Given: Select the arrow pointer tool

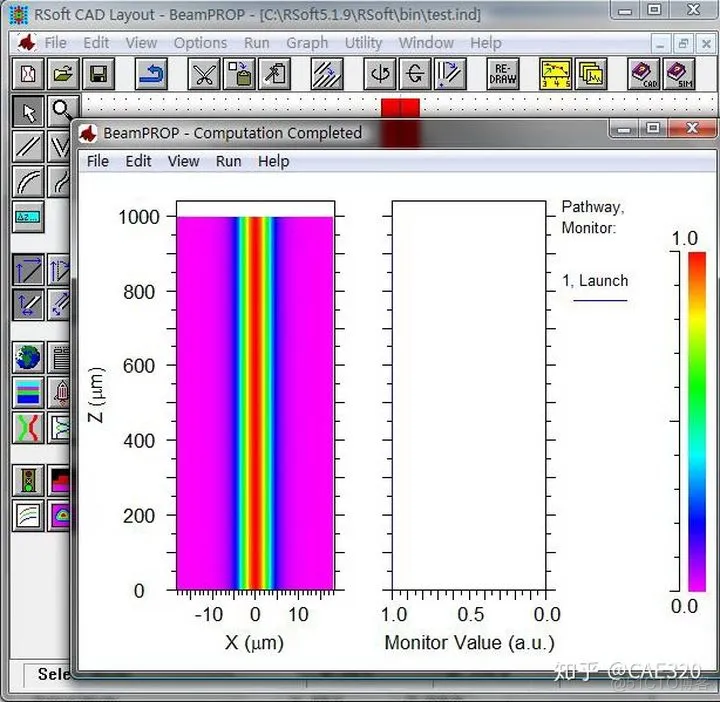Looking at the screenshot, I should (29, 111).
